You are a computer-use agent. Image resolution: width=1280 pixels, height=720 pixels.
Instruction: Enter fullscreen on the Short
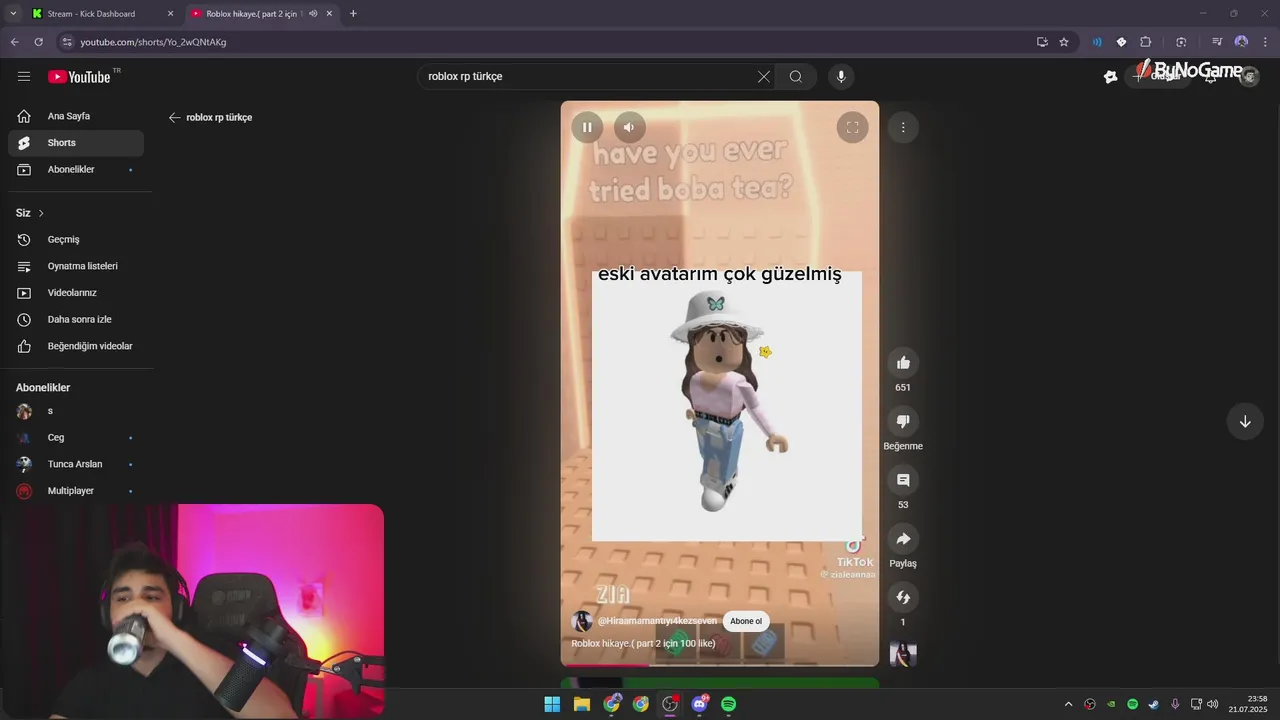tap(852, 127)
